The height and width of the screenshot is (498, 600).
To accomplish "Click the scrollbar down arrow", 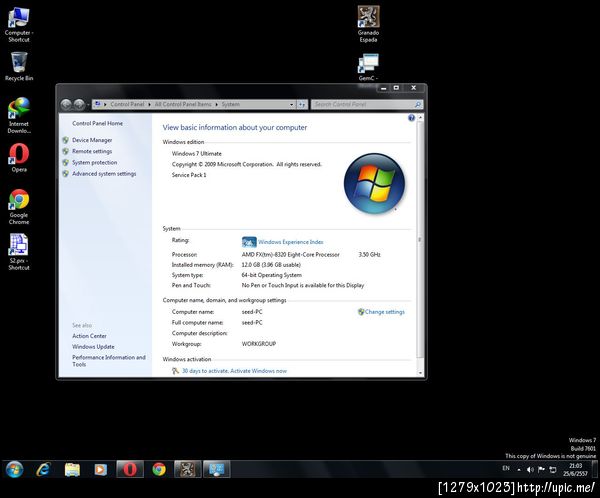I will pos(420,372).
